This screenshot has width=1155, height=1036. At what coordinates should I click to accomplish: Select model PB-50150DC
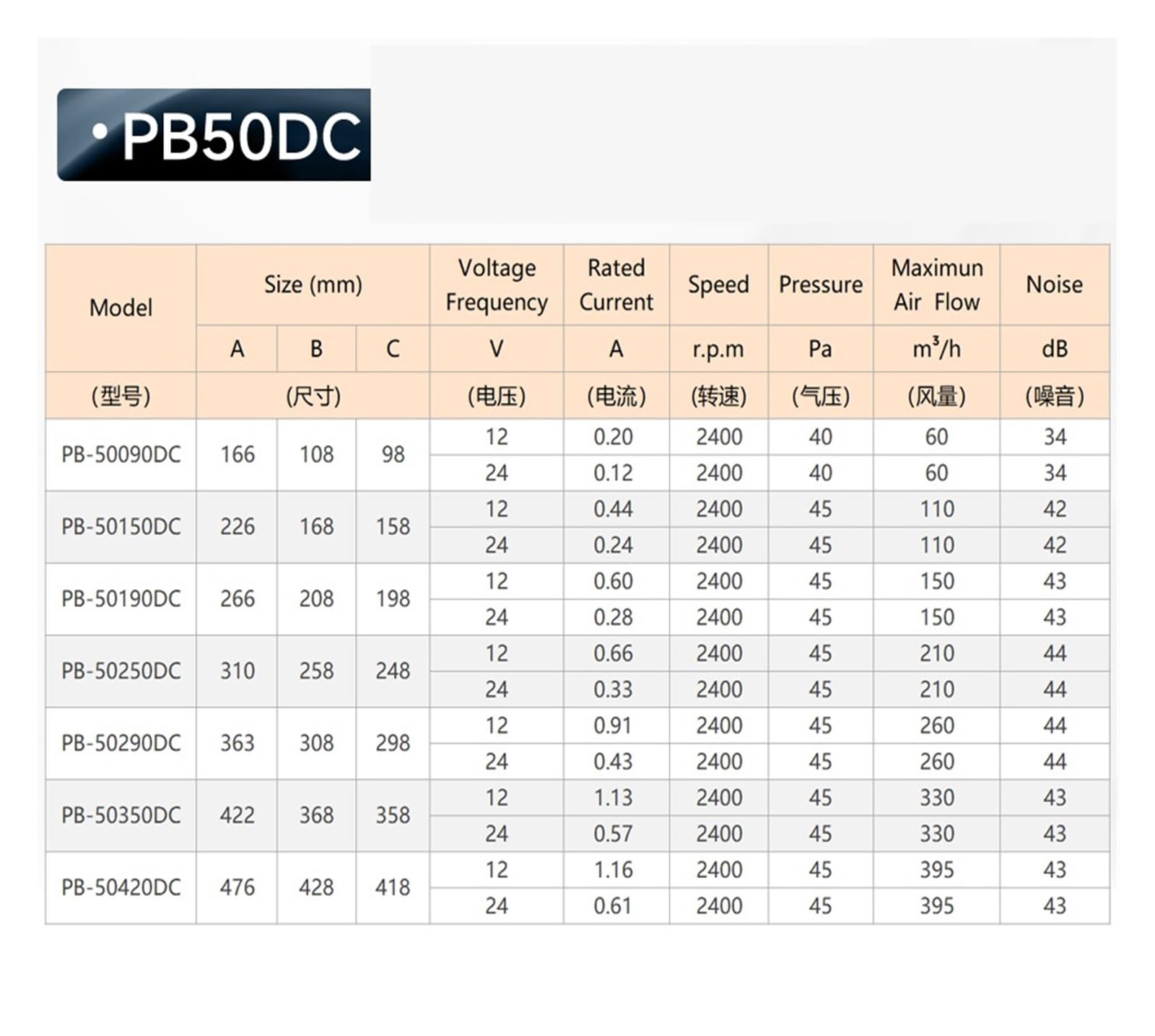pyautogui.click(x=121, y=527)
